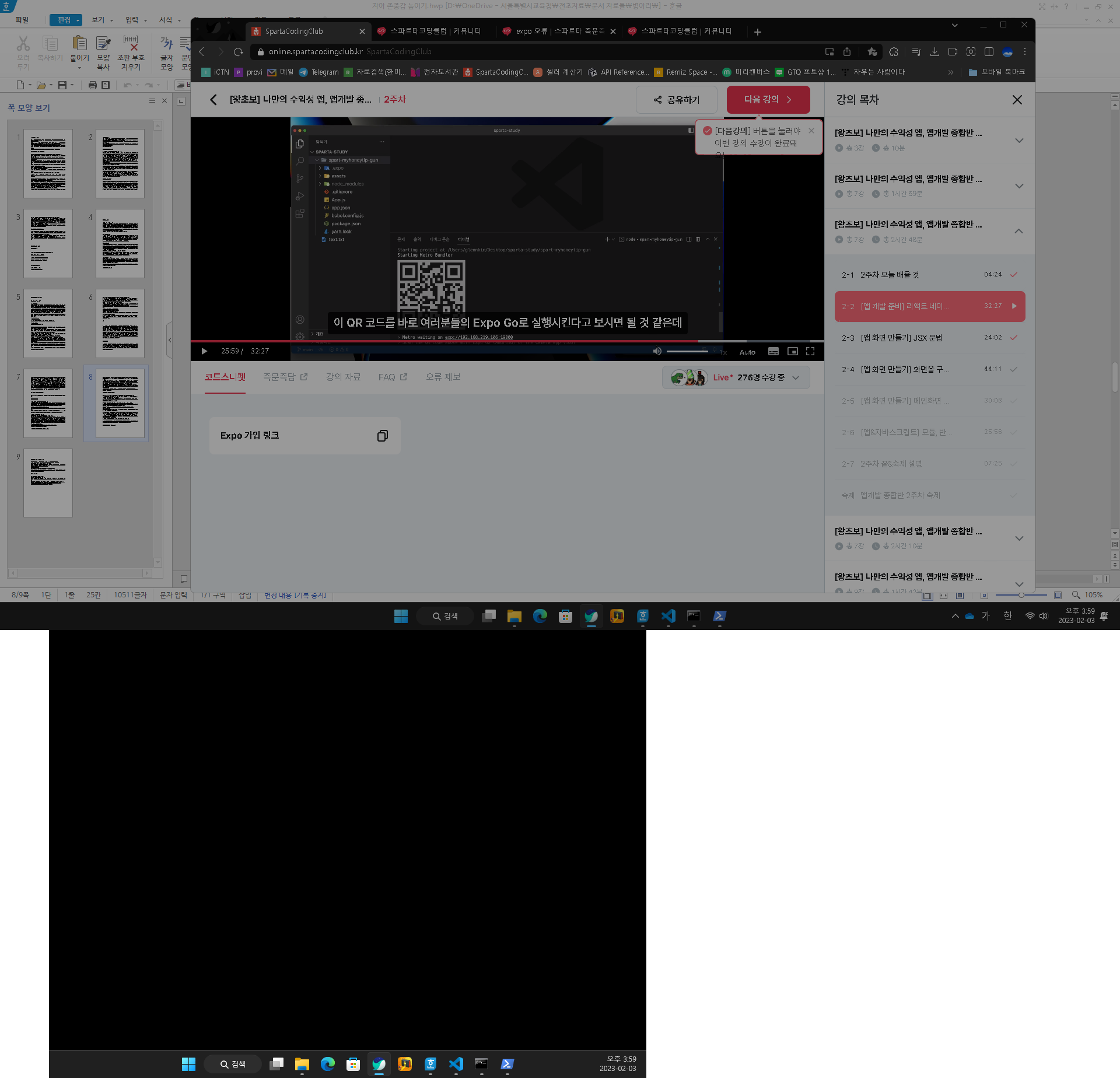Toggle the browser split-view sidebar icon

[x=989, y=52]
